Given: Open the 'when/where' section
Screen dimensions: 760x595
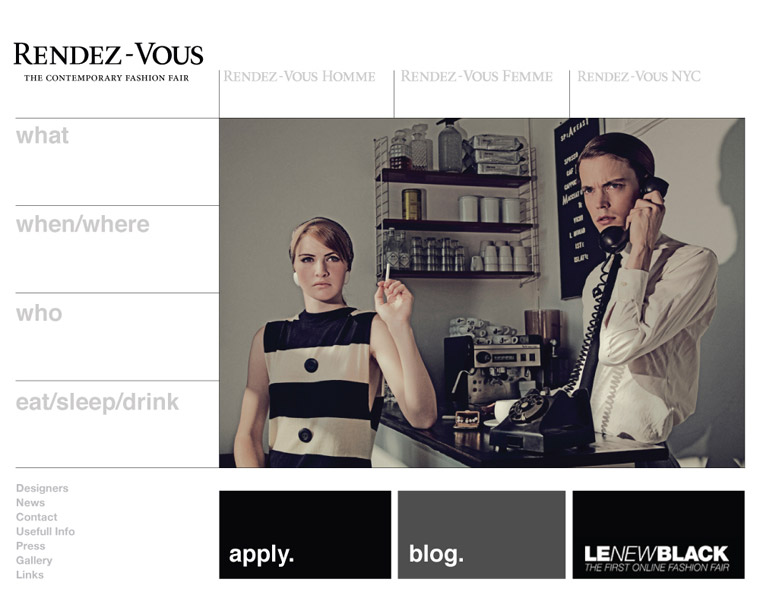Looking at the screenshot, I should click(82, 225).
